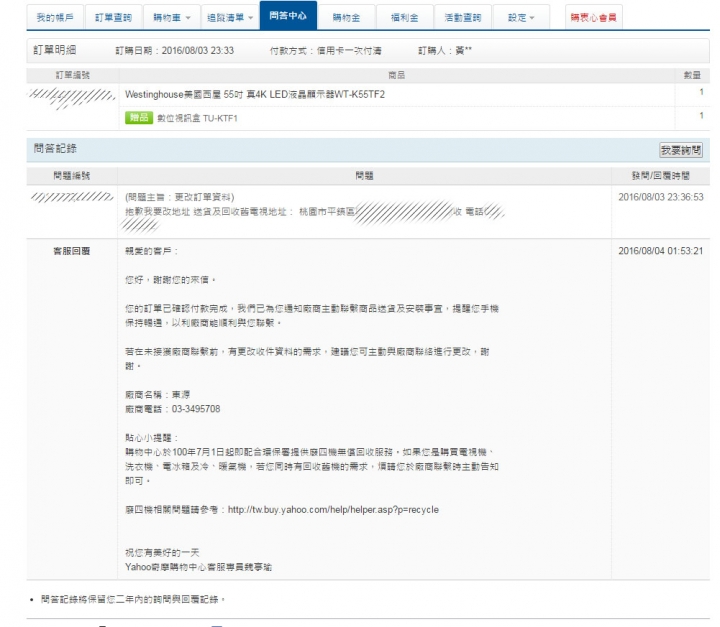720x627 pixels.
Task: Select the gift item text TU-KTF1
Action: pyautogui.click(x=197, y=119)
